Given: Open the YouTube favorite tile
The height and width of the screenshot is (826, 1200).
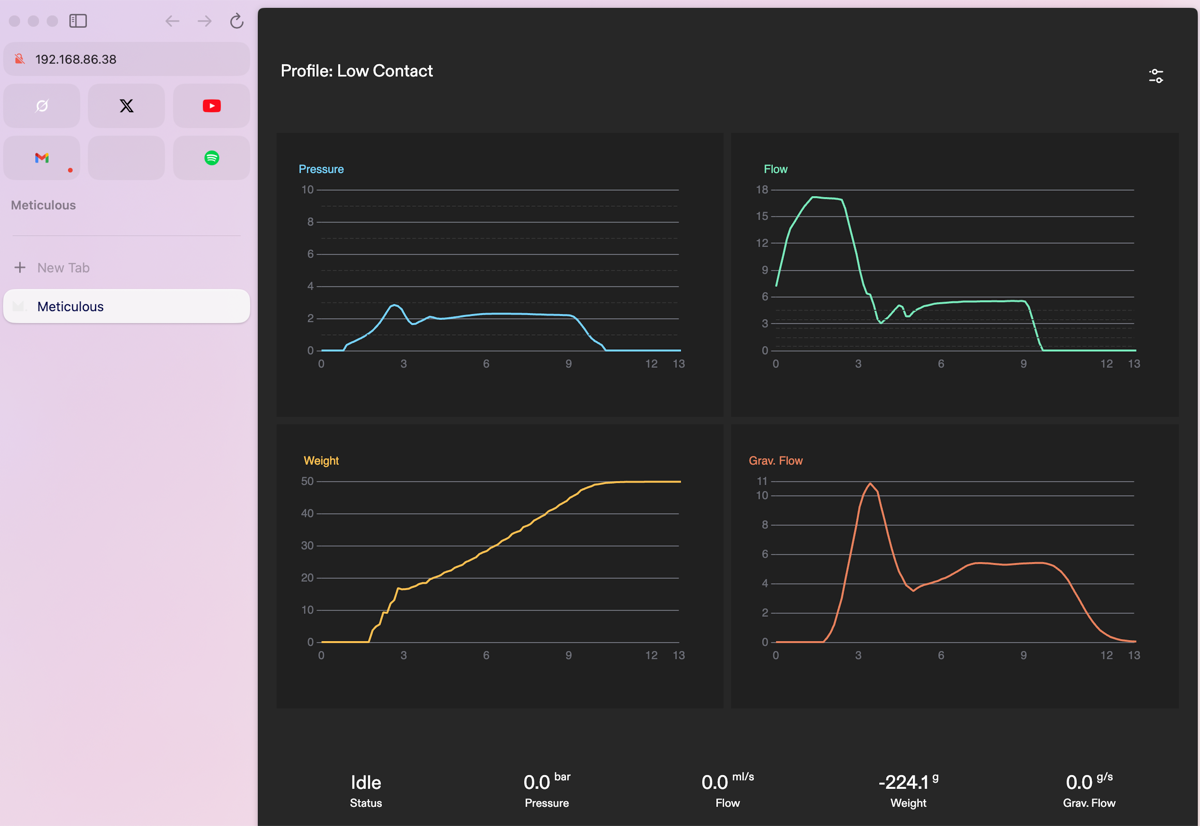Looking at the screenshot, I should click(211, 106).
